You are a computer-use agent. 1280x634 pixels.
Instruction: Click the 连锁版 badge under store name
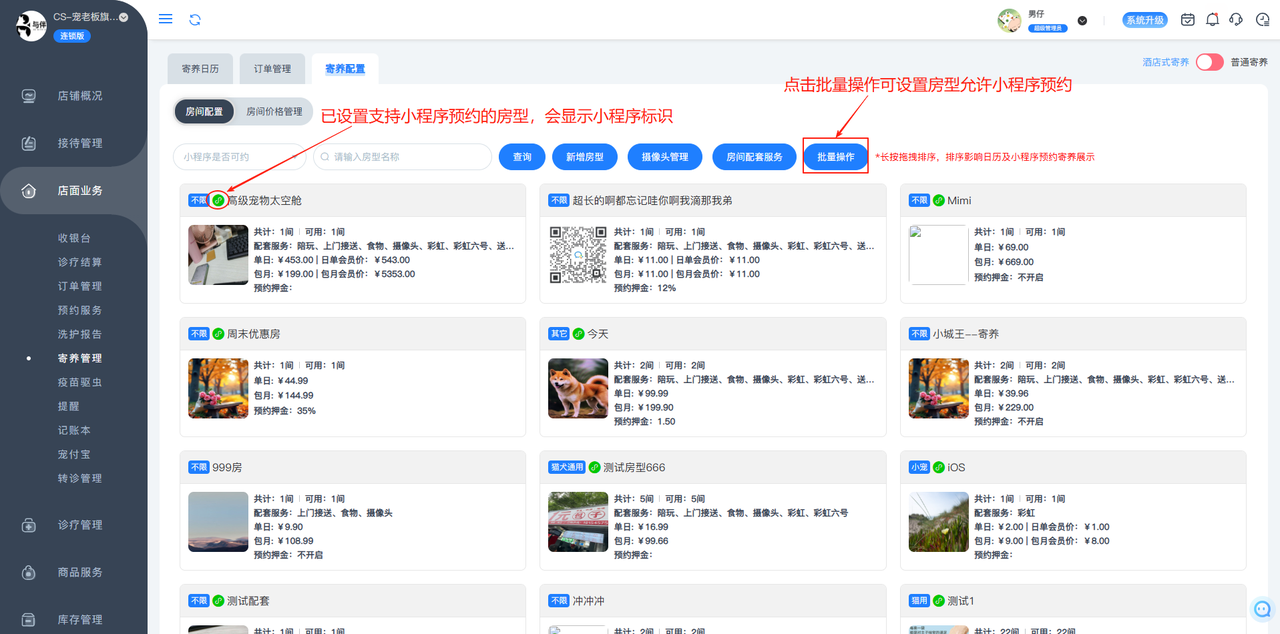tap(72, 36)
